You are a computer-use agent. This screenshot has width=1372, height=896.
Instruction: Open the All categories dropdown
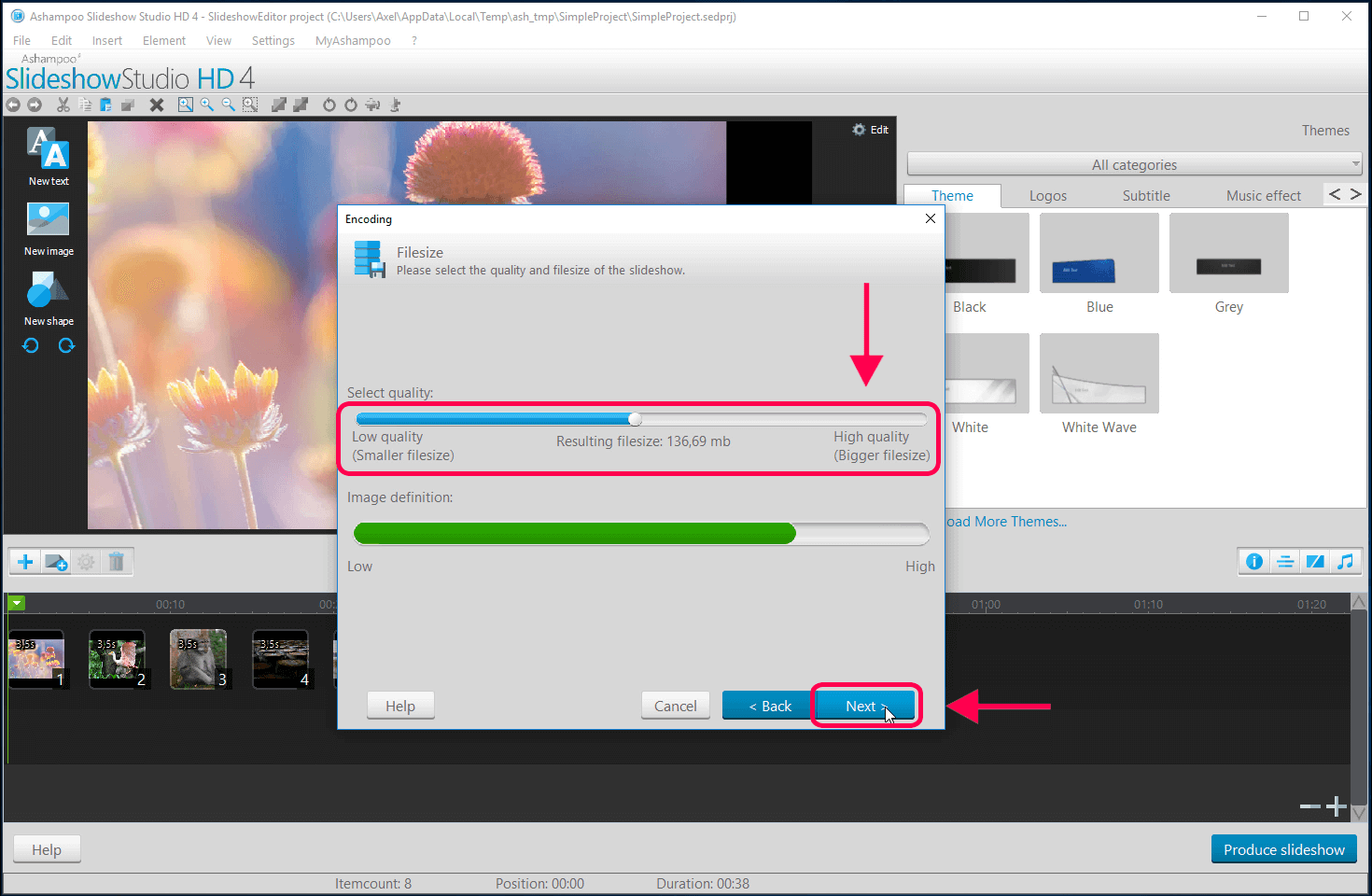tap(1135, 164)
